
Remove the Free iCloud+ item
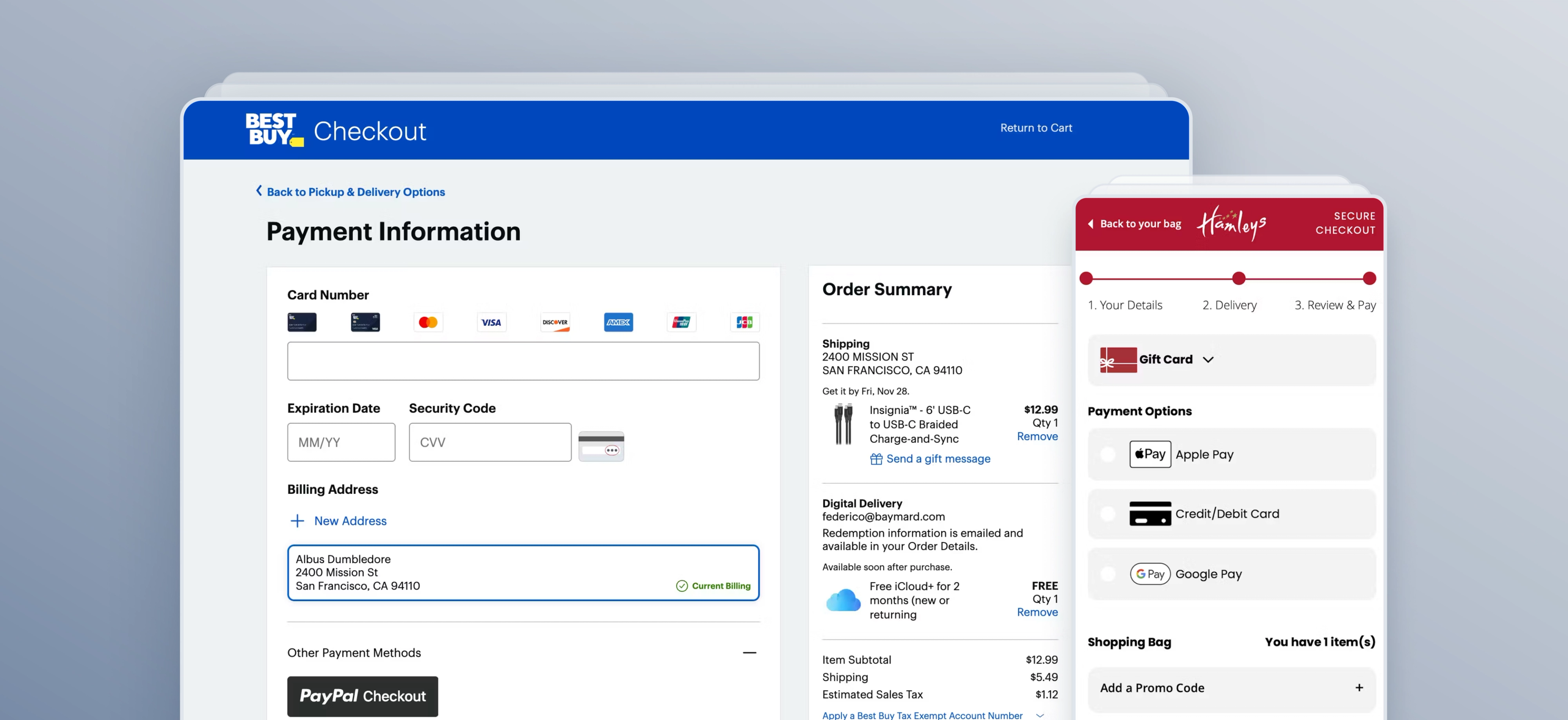pos(1037,612)
